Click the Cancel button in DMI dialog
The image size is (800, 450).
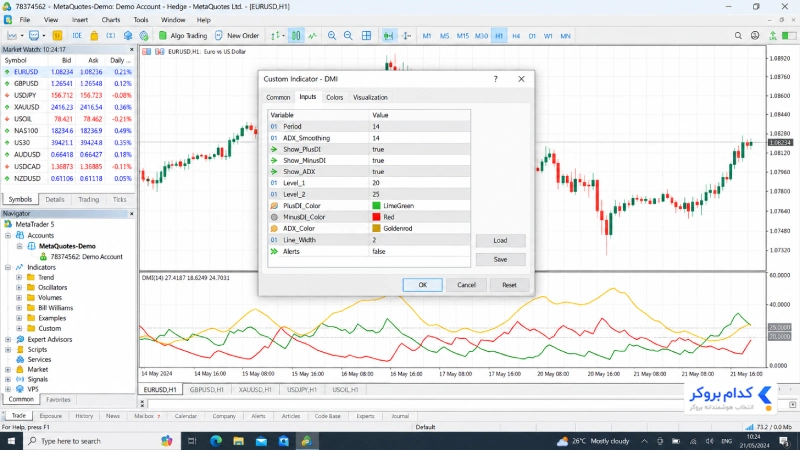pos(466,285)
